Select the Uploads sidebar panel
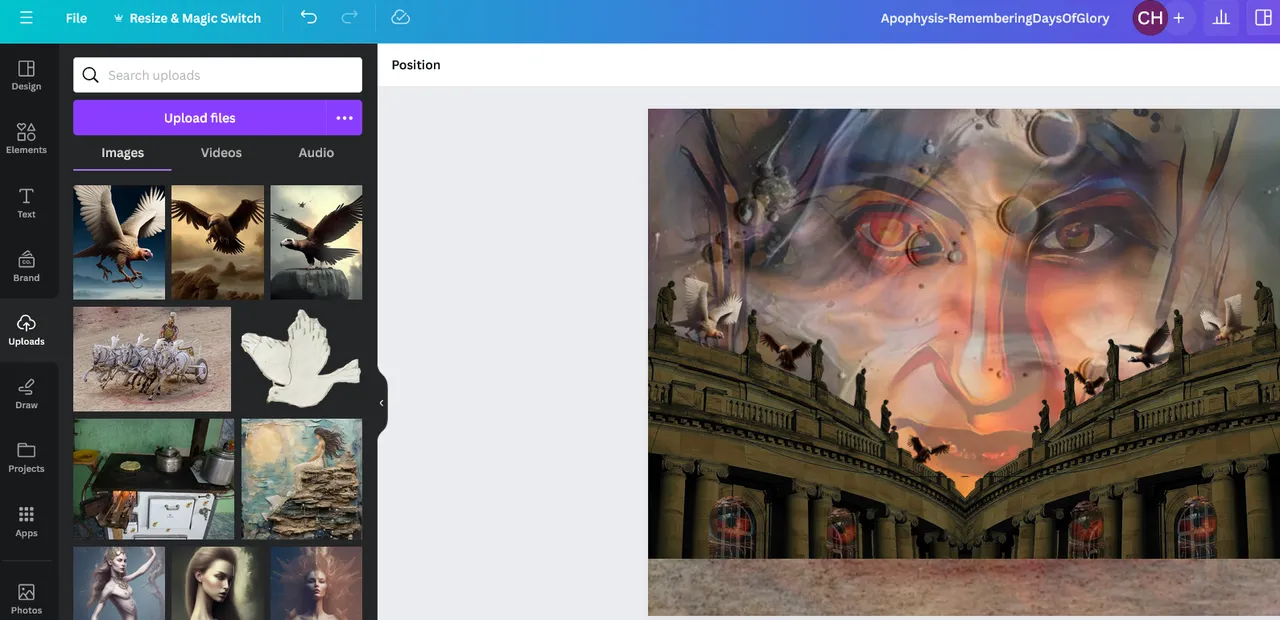The height and width of the screenshot is (620, 1280). point(26,330)
